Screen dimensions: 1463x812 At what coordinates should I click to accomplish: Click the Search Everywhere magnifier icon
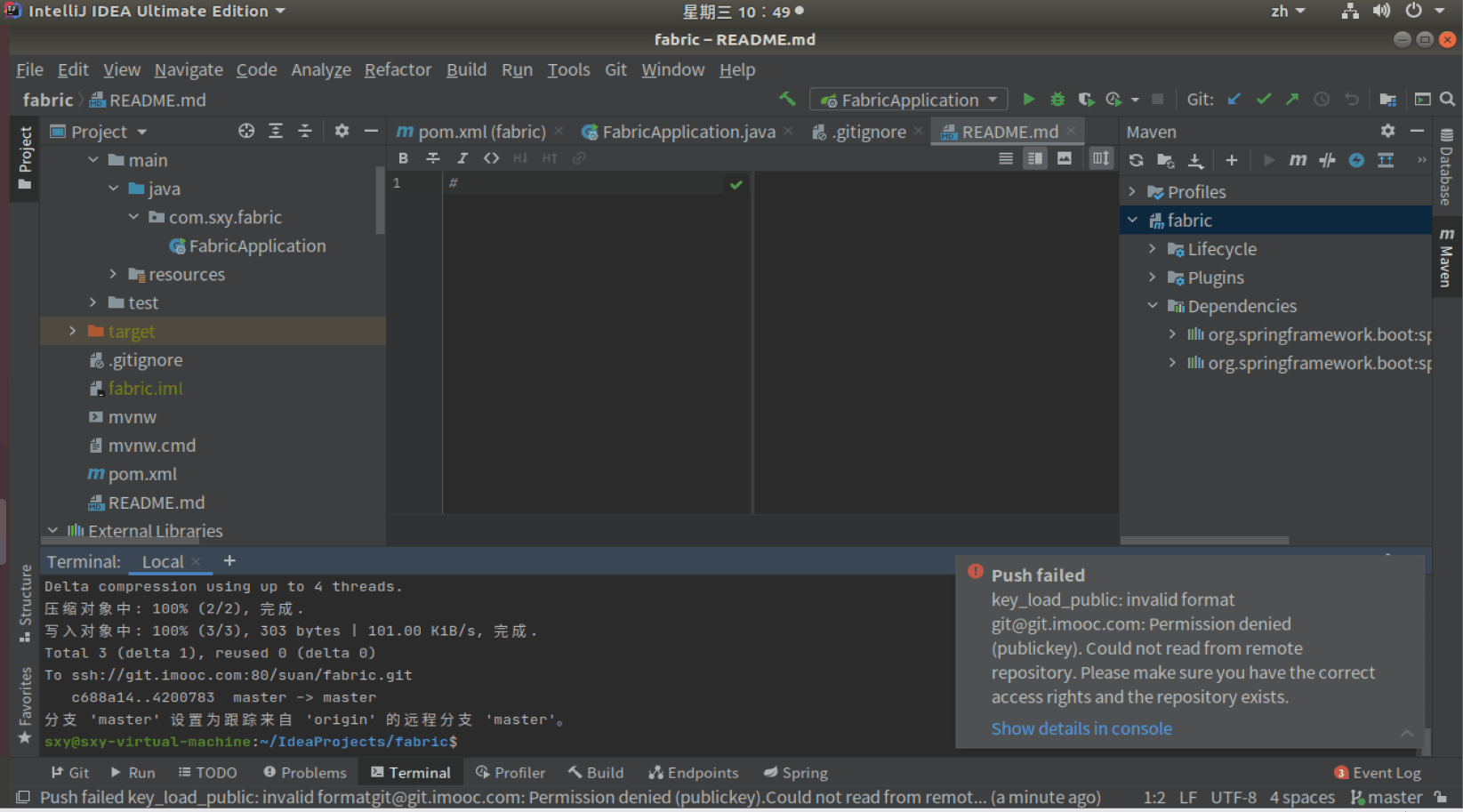coord(1448,99)
